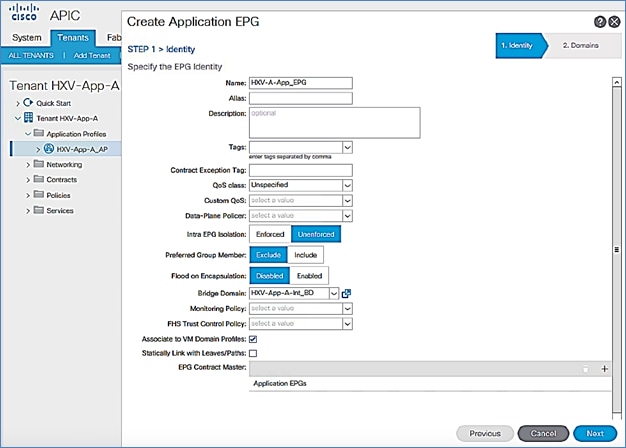626x448 pixels.
Task: Click the Cancel button
Action: (543, 433)
